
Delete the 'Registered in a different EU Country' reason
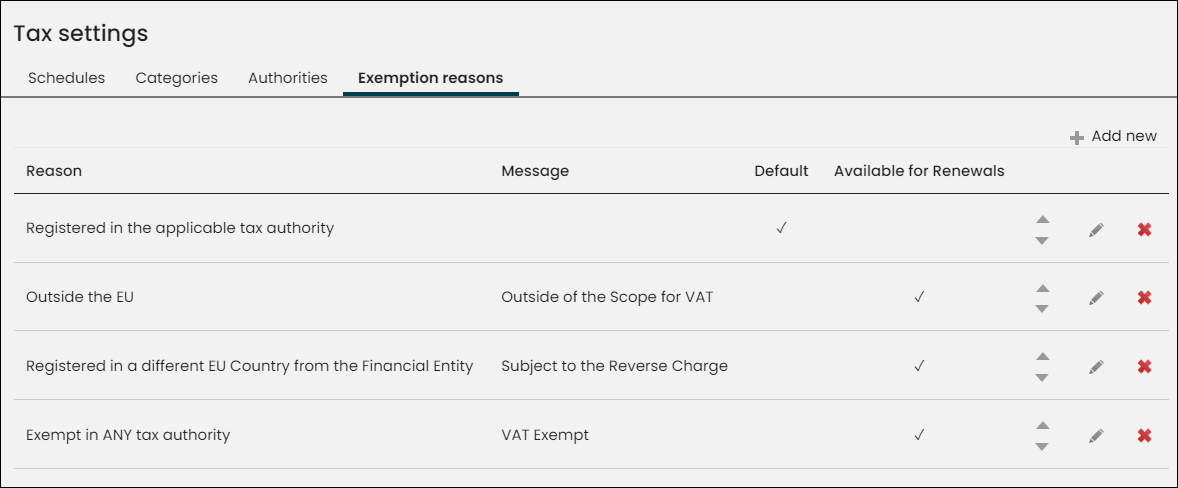(x=1144, y=366)
